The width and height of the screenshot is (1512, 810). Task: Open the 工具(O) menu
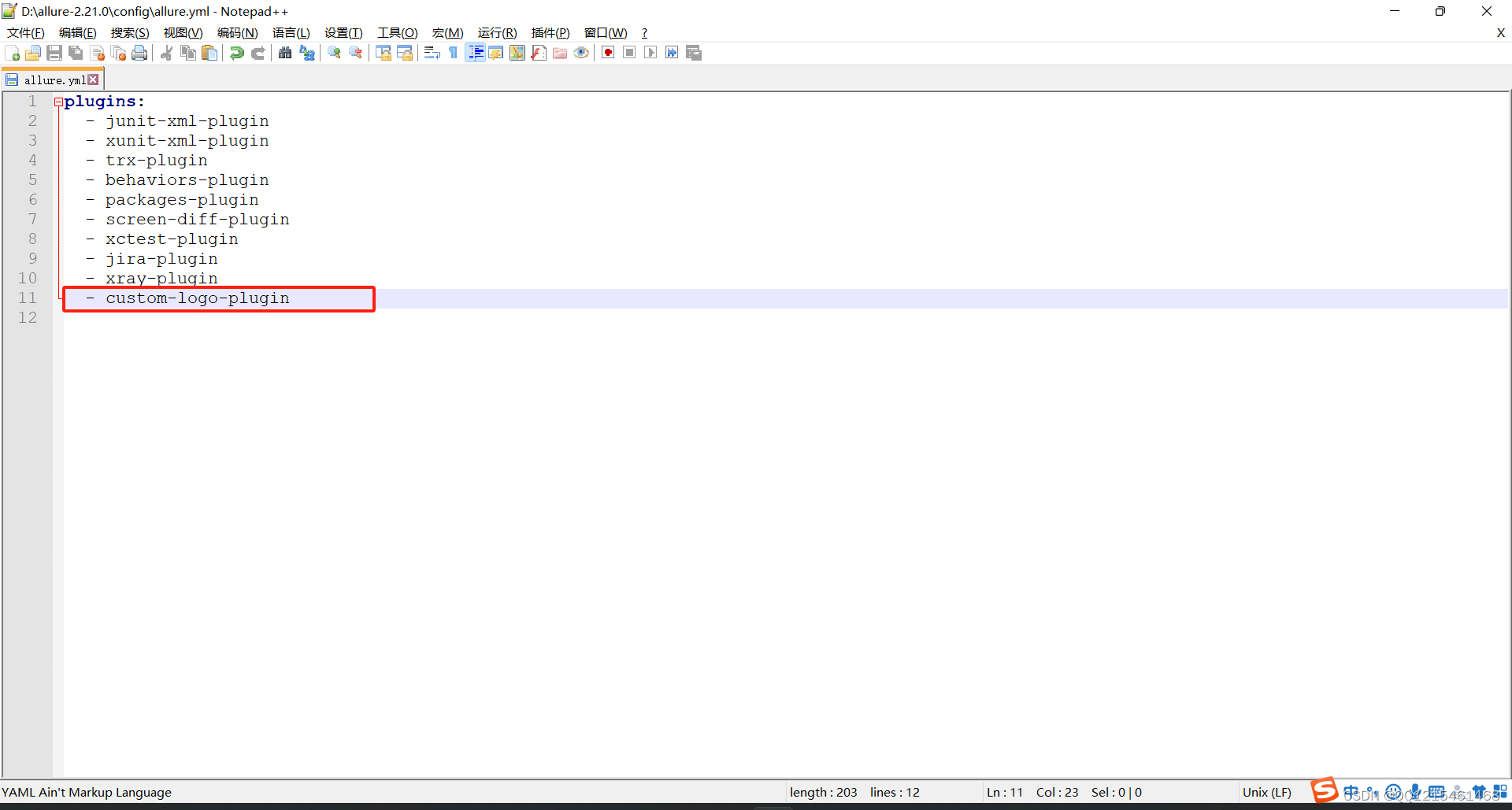[398, 33]
